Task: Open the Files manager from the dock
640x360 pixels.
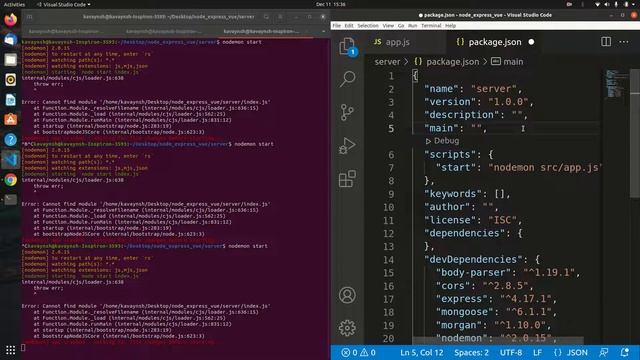Action: pos(11,60)
